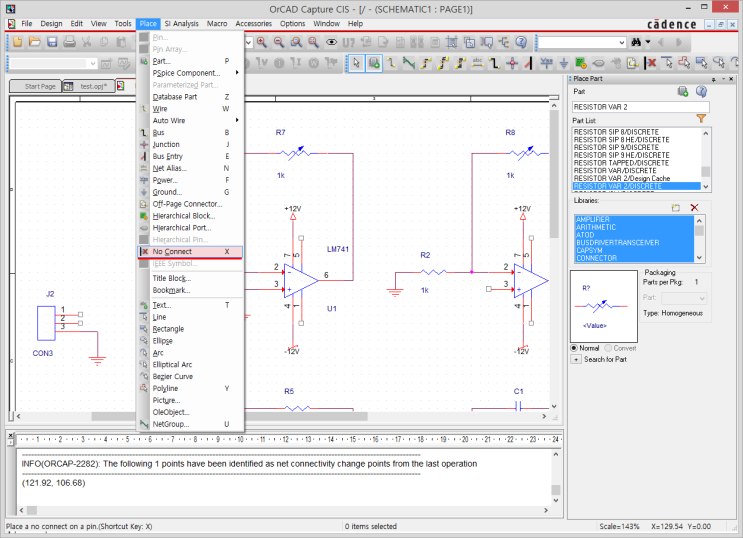Switch to the Start Page tab
The width and height of the screenshot is (743, 538).
36,86
